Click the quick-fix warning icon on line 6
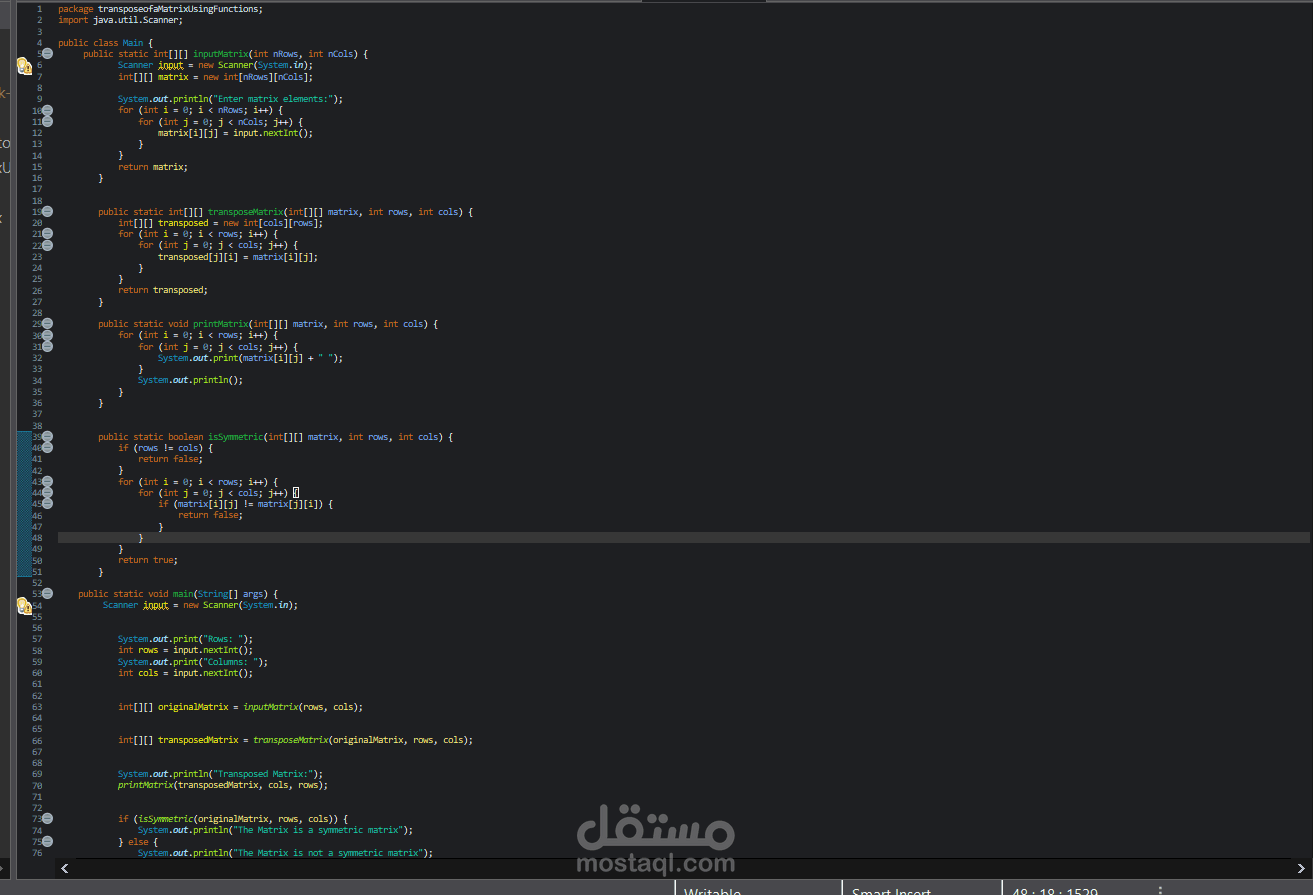Screen dimensions: 1313x895 tap(24, 66)
